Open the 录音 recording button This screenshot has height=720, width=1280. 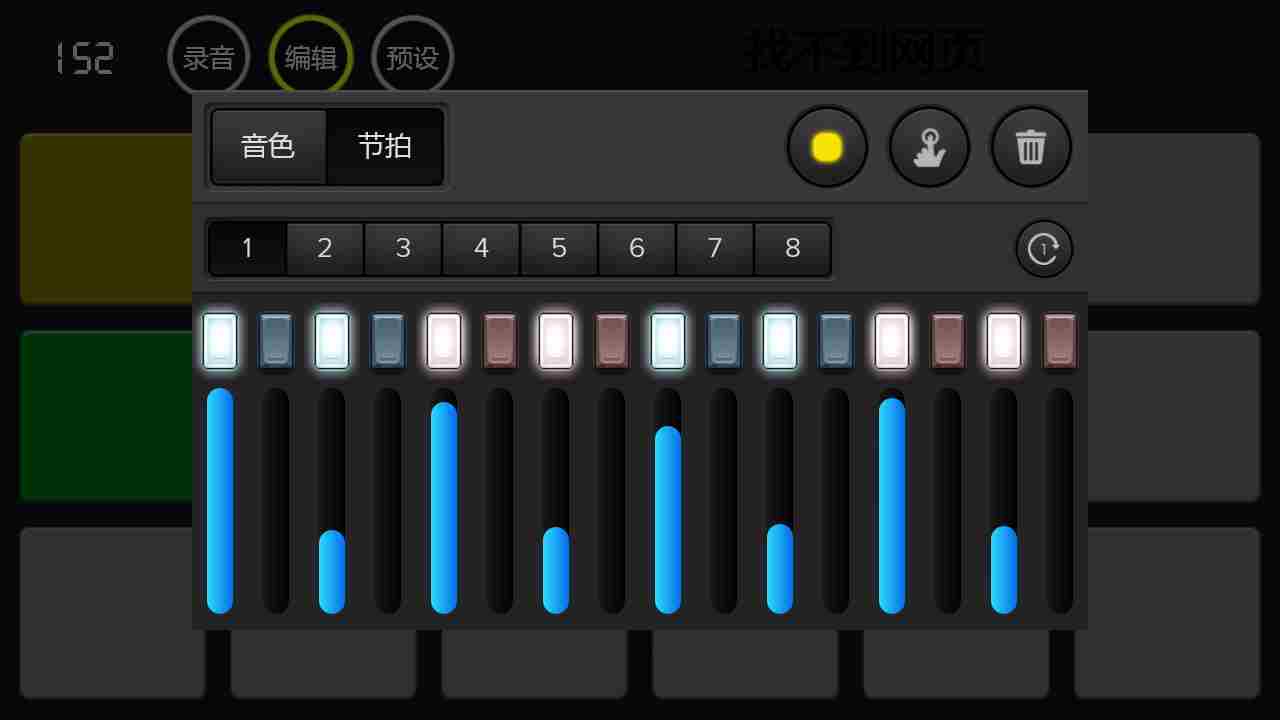click(x=210, y=57)
